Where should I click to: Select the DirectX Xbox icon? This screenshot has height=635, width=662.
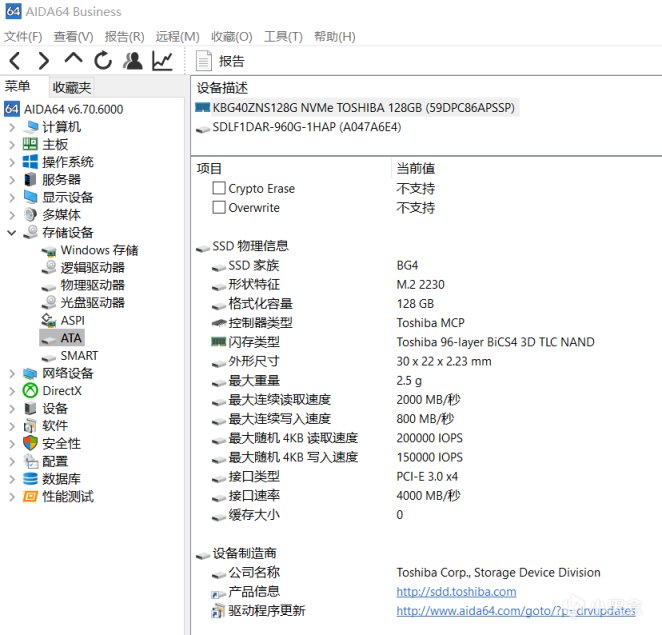[30, 391]
